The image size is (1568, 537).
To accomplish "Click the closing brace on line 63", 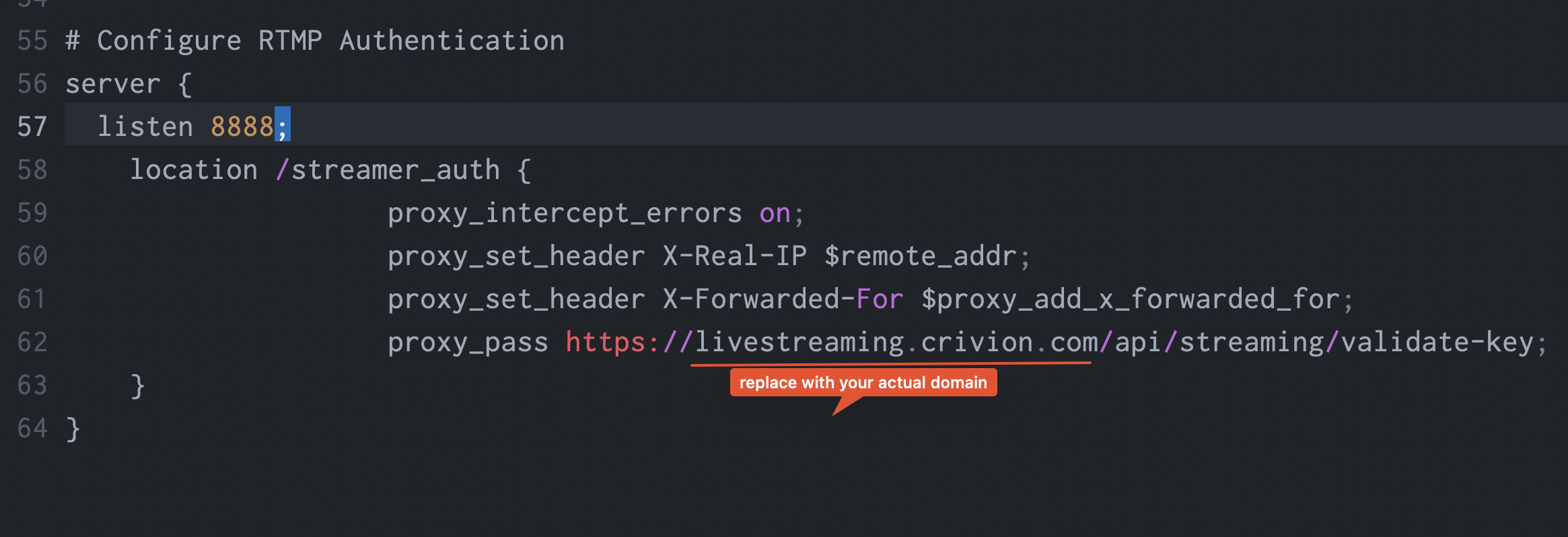I will [x=137, y=386].
